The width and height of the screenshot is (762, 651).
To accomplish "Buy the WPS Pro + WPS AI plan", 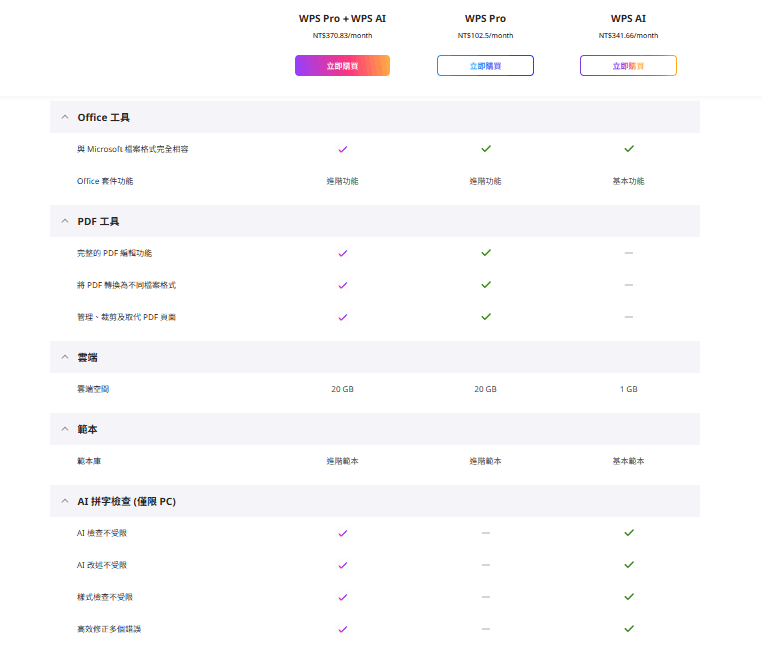I will (x=342, y=66).
